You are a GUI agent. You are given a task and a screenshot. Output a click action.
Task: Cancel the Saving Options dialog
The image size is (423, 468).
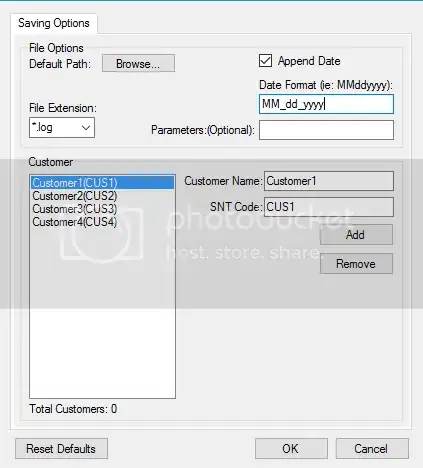372,449
